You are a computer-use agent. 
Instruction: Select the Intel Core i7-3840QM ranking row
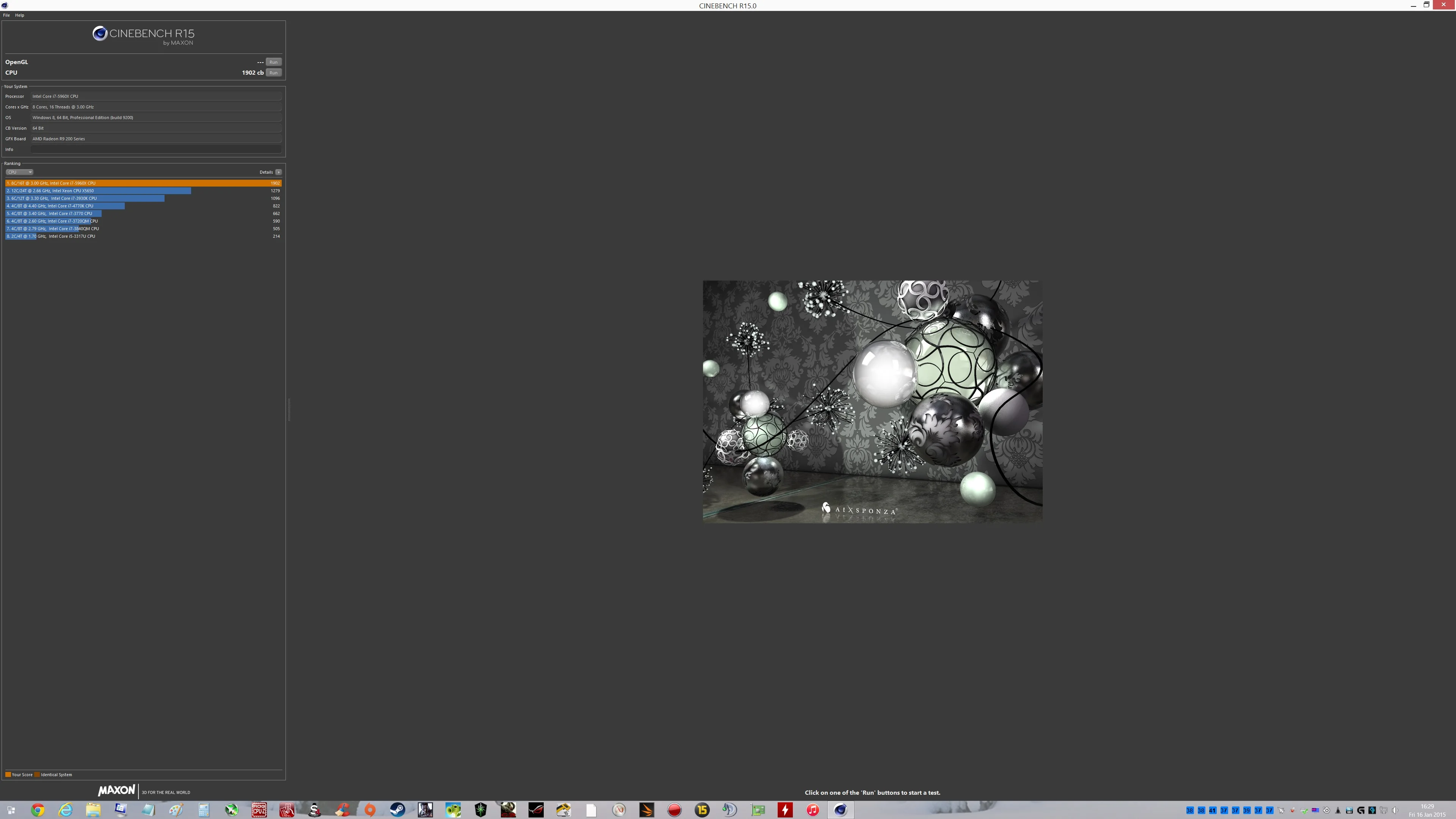pyautogui.click(x=144, y=229)
